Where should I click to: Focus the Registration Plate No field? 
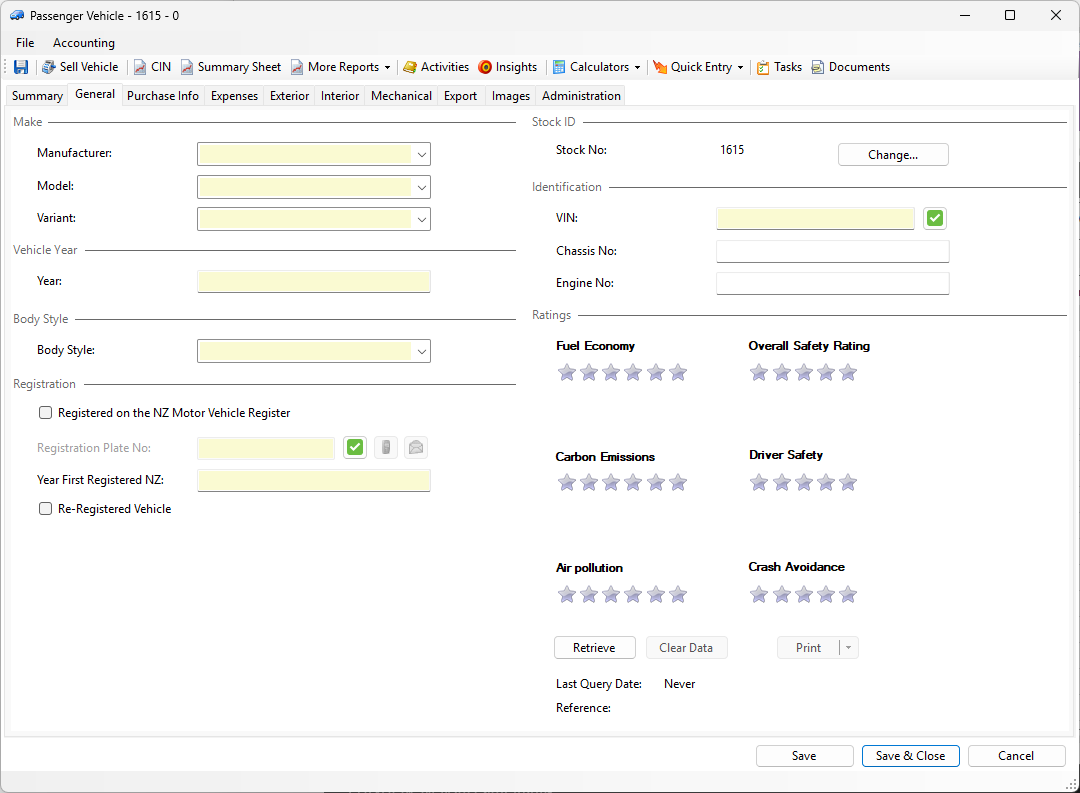pyautogui.click(x=265, y=448)
